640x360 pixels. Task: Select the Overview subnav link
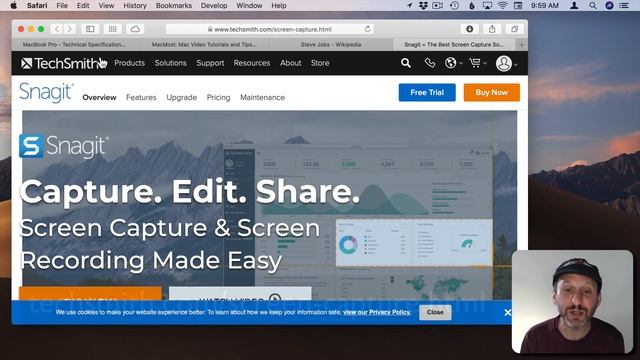[x=99, y=97]
